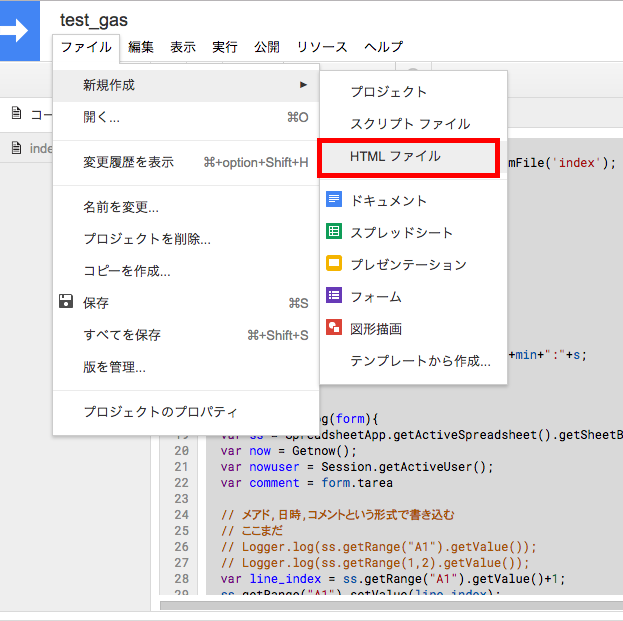Click code line var now = Getnow();
This screenshot has width=623, height=621.
click(x=288, y=451)
